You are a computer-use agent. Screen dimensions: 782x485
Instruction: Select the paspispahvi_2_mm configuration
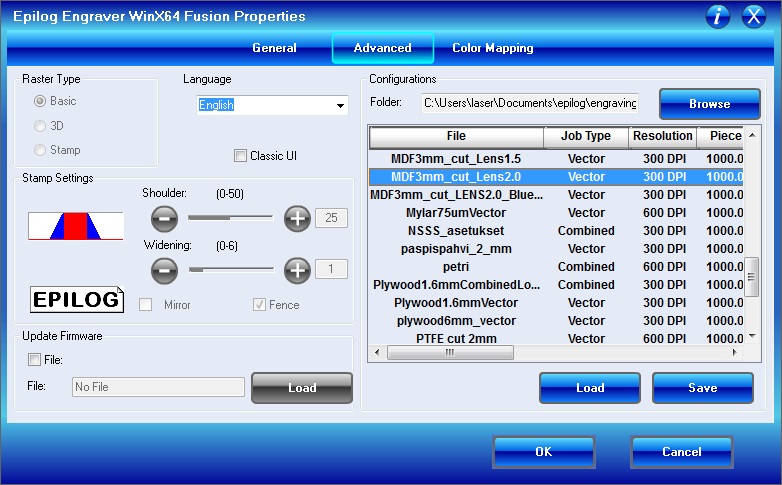tap(556, 248)
